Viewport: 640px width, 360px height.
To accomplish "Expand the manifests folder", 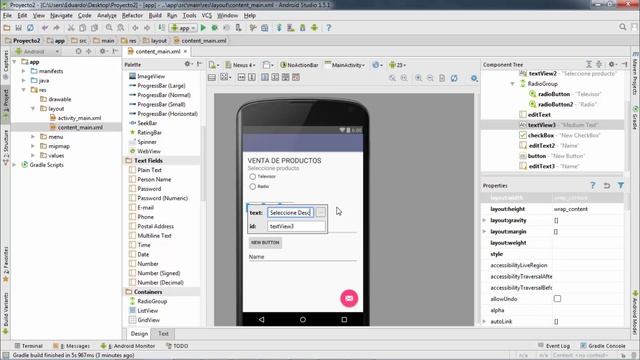I will click(x=24, y=71).
